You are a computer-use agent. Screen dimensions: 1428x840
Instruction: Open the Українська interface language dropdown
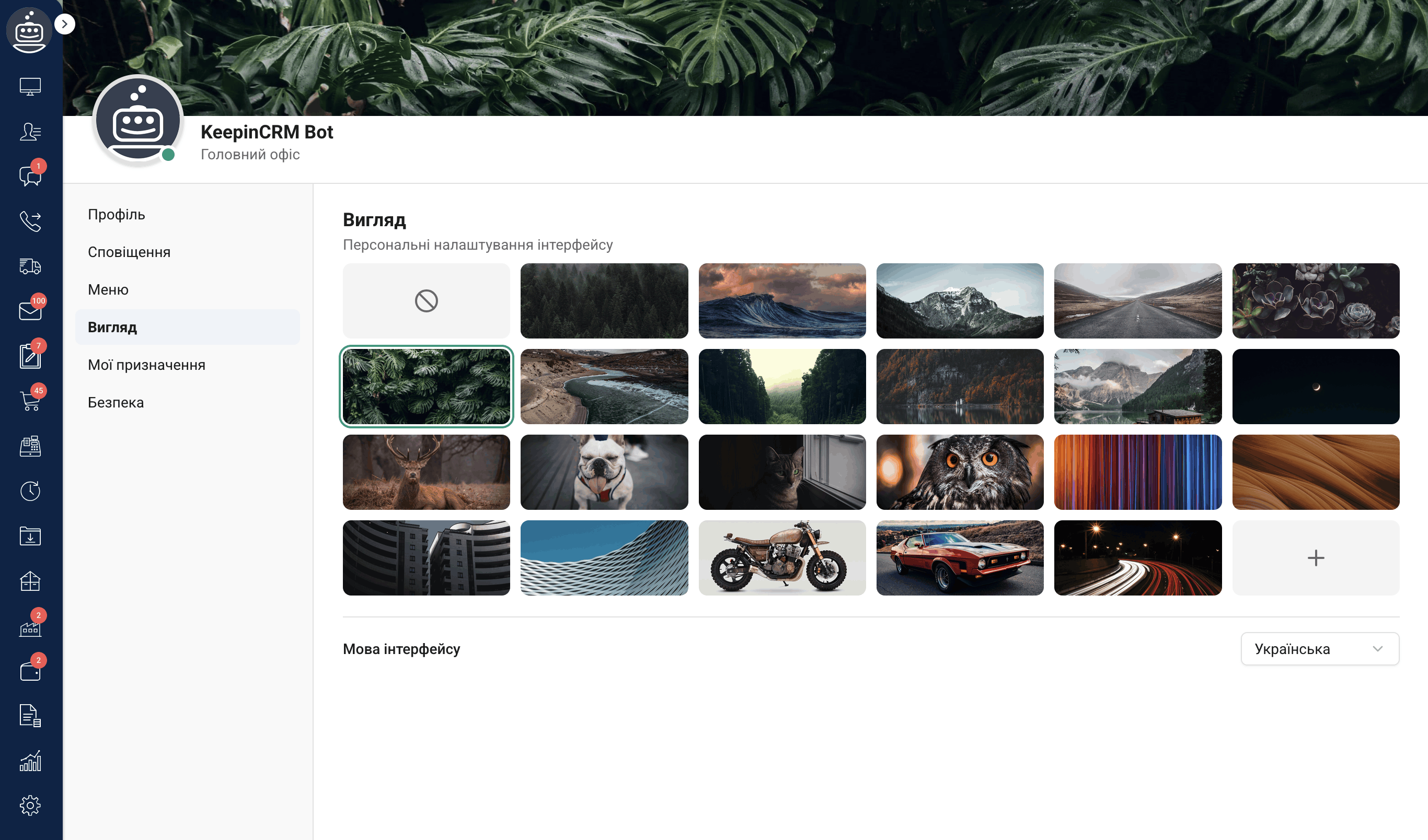(x=1320, y=649)
